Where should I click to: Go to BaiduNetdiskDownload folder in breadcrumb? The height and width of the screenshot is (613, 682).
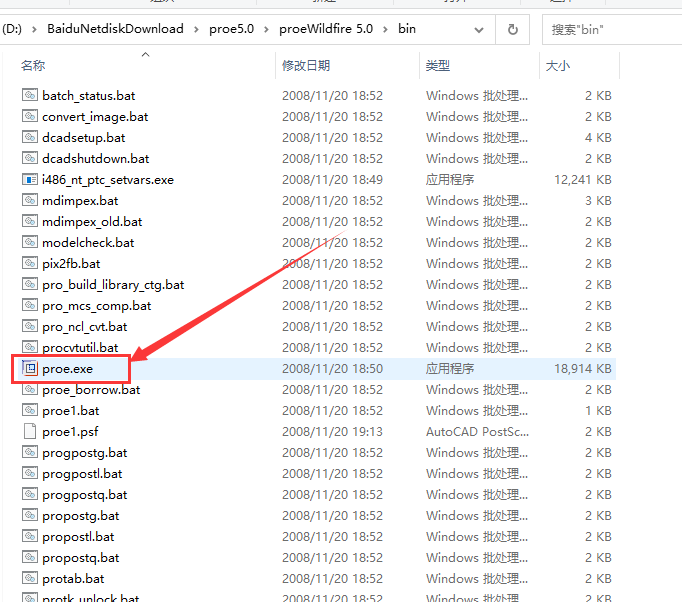point(115,29)
